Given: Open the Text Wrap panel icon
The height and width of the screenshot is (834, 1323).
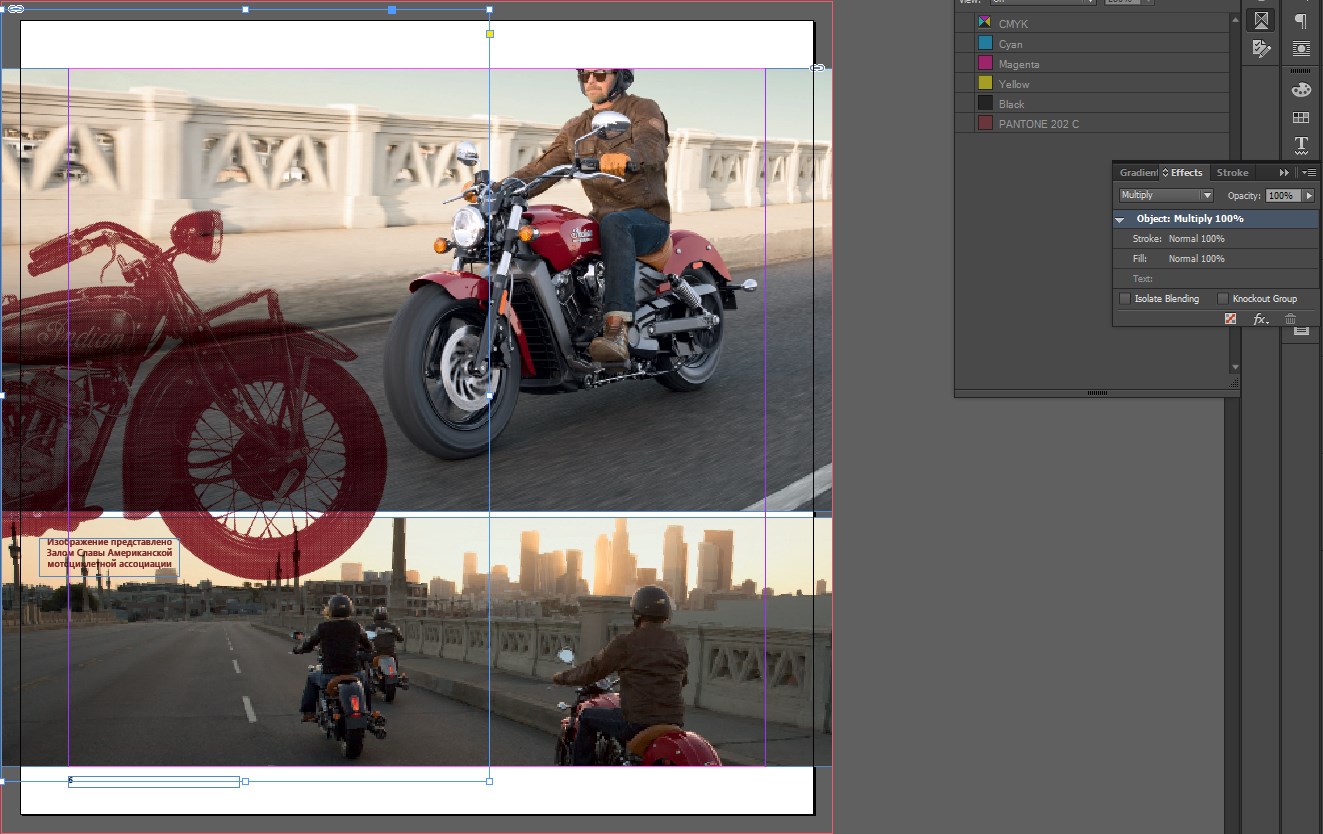Looking at the screenshot, I should 1301,48.
